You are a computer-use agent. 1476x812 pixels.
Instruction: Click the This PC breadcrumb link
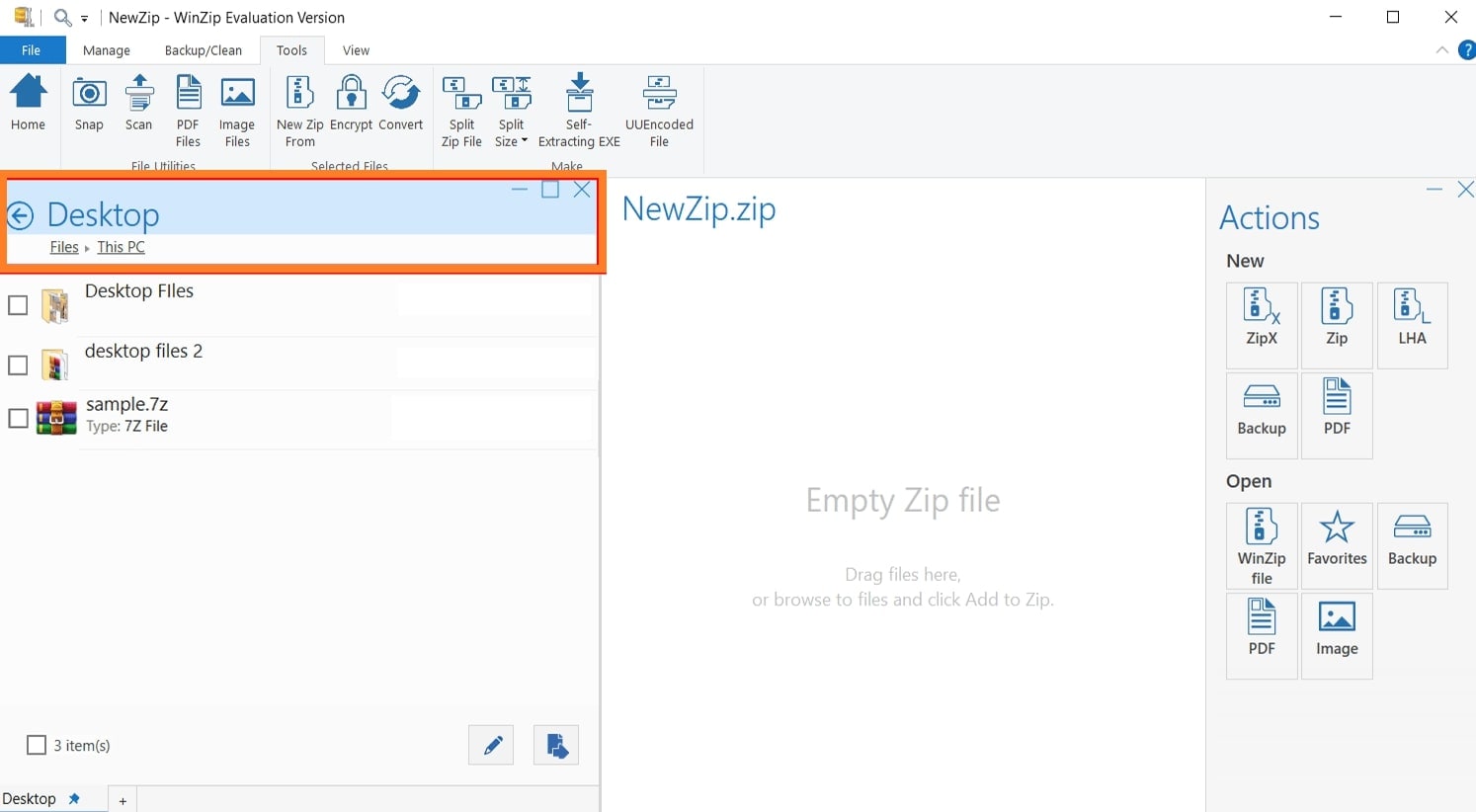(x=121, y=247)
